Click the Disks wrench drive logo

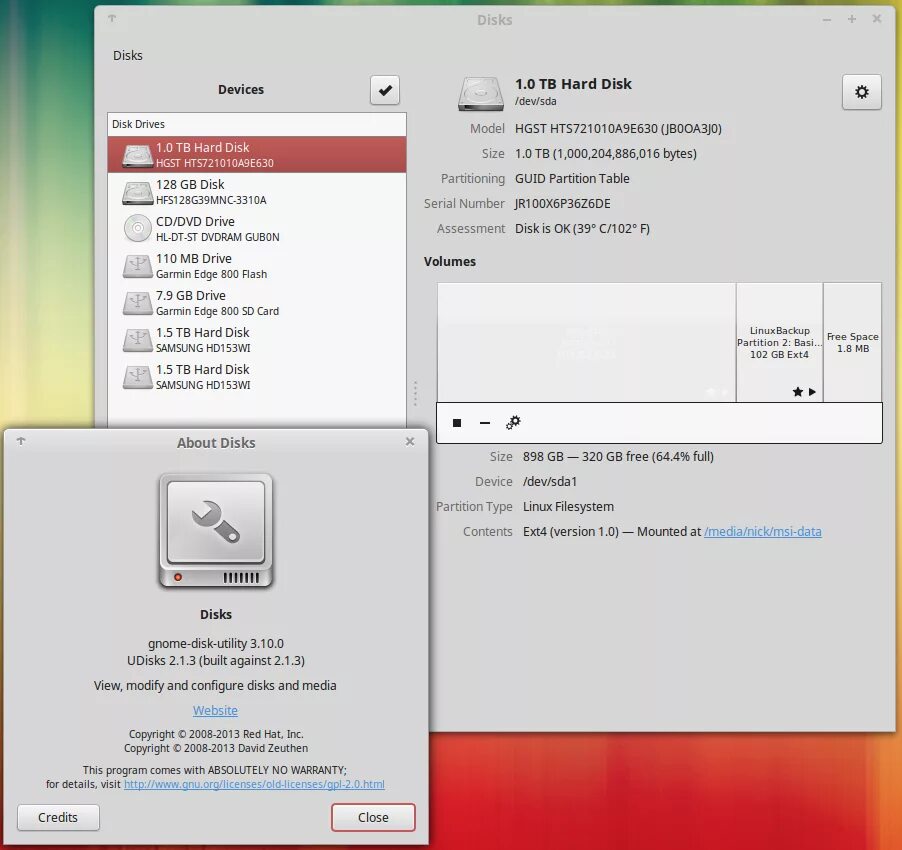coord(216,531)
